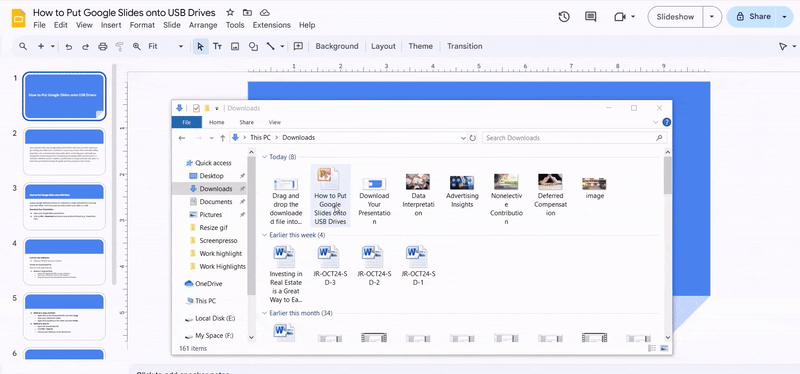Open OneDrive in navigation pane
The image size is (800, 374).
tap(203, 284)
